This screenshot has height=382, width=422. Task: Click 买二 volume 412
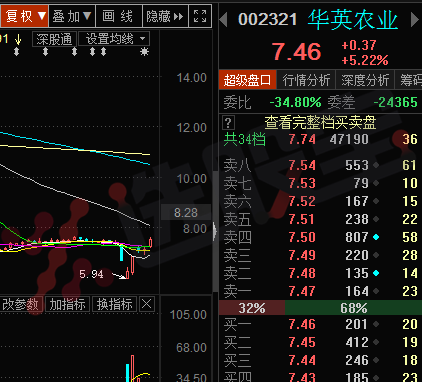(x=357, y=342)
